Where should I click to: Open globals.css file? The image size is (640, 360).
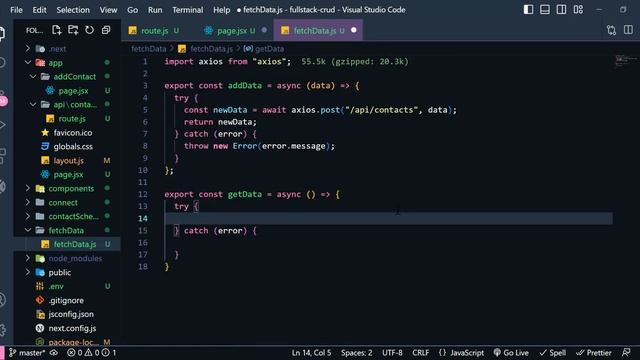[73, 147]
